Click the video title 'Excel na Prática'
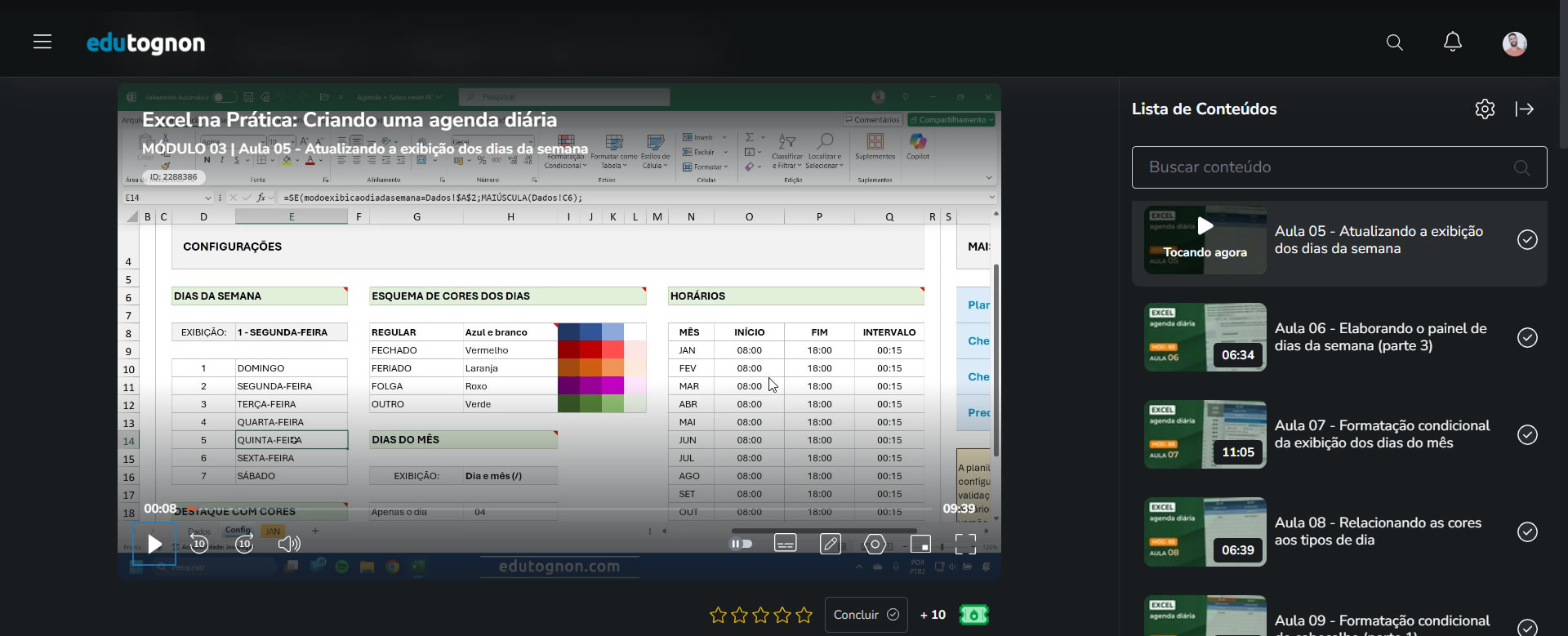The image size is (1568, 636). [350, 120]
